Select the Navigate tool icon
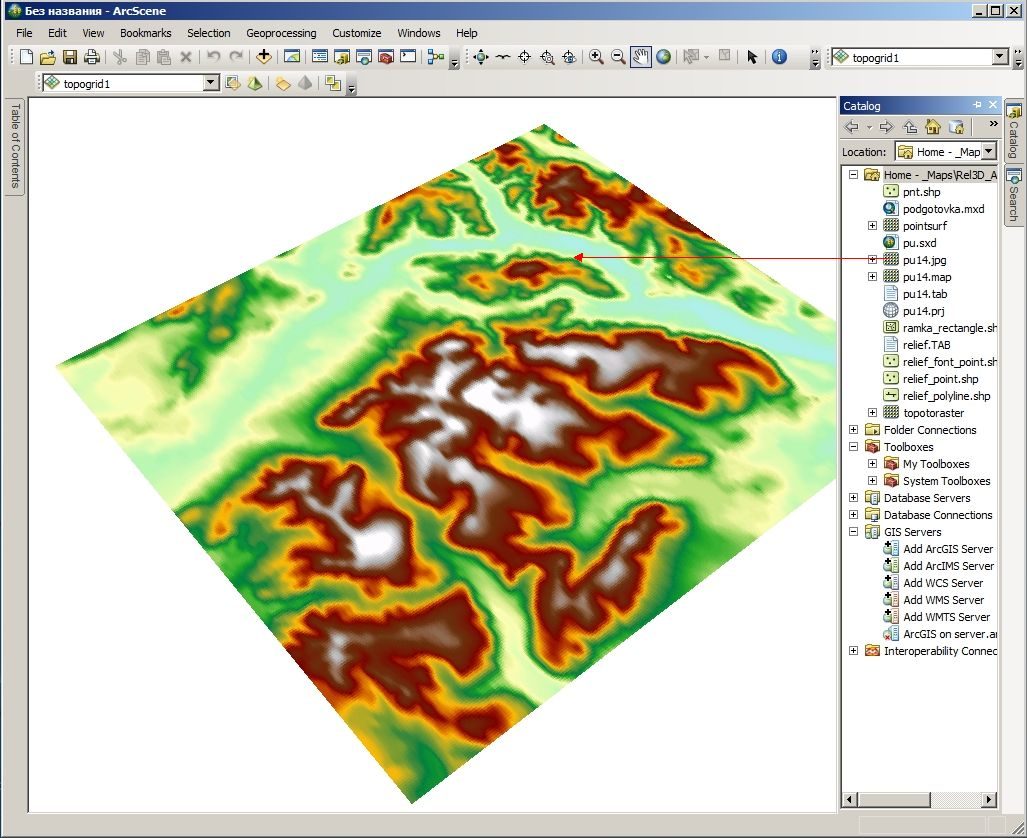 [x=481, y=57]
